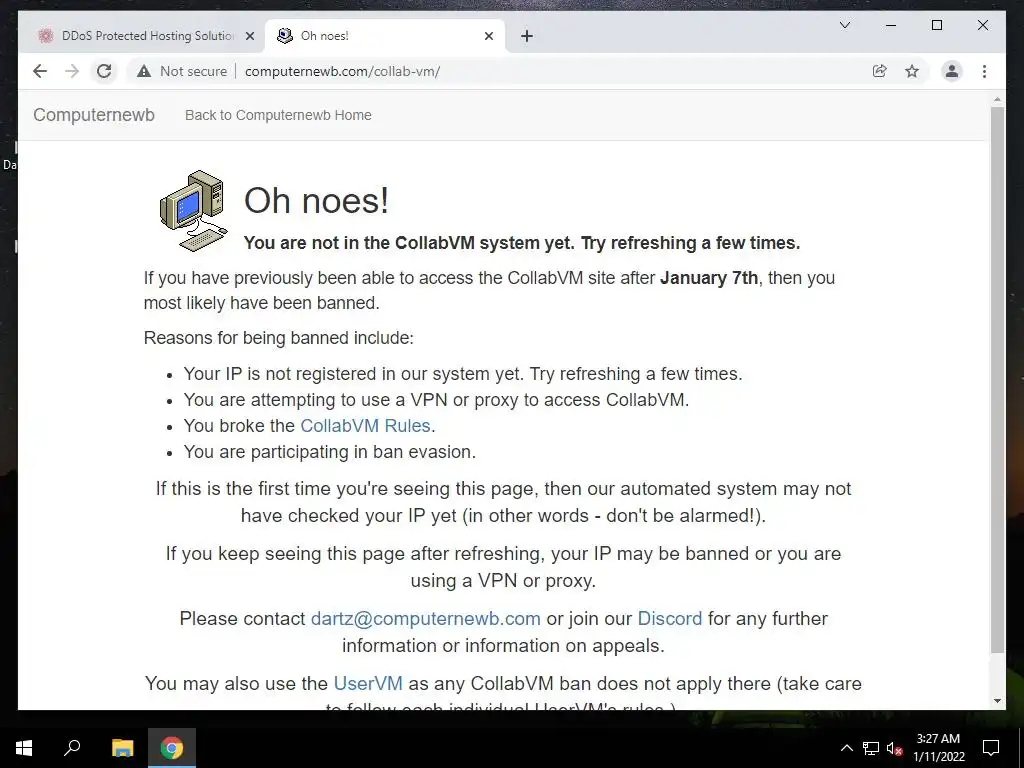Show hidden system tray icons
Viewport: 1024px width, 768px height.
[x=846, y=748]
